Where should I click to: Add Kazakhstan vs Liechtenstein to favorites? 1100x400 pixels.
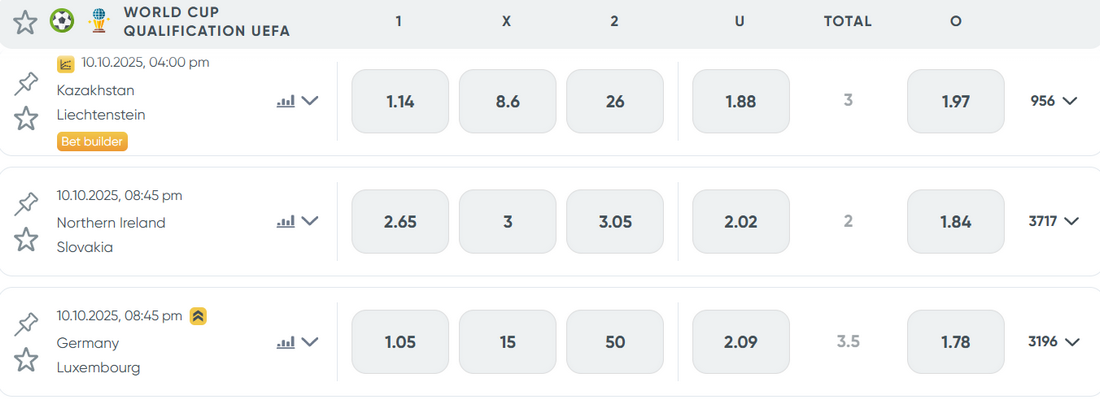[25, 118]
